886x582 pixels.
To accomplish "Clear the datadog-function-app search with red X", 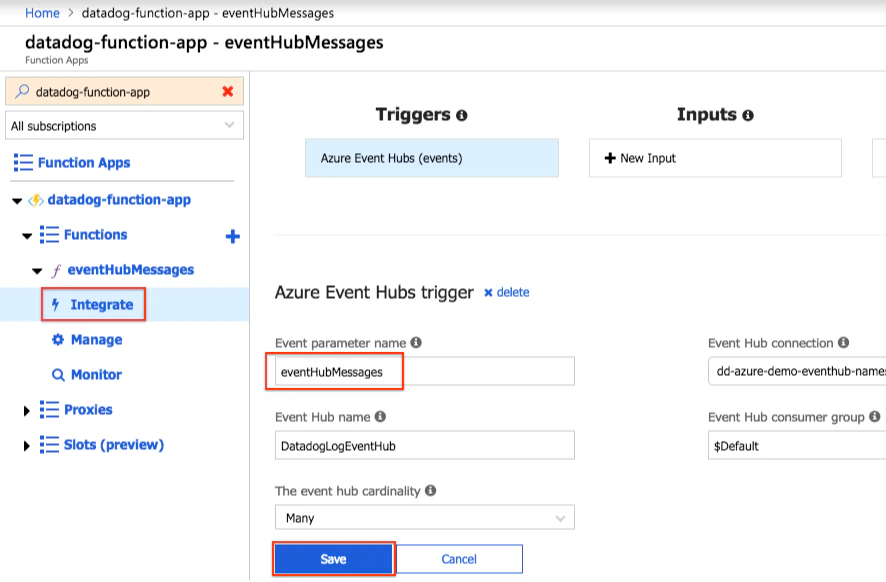I will (228, 92).
